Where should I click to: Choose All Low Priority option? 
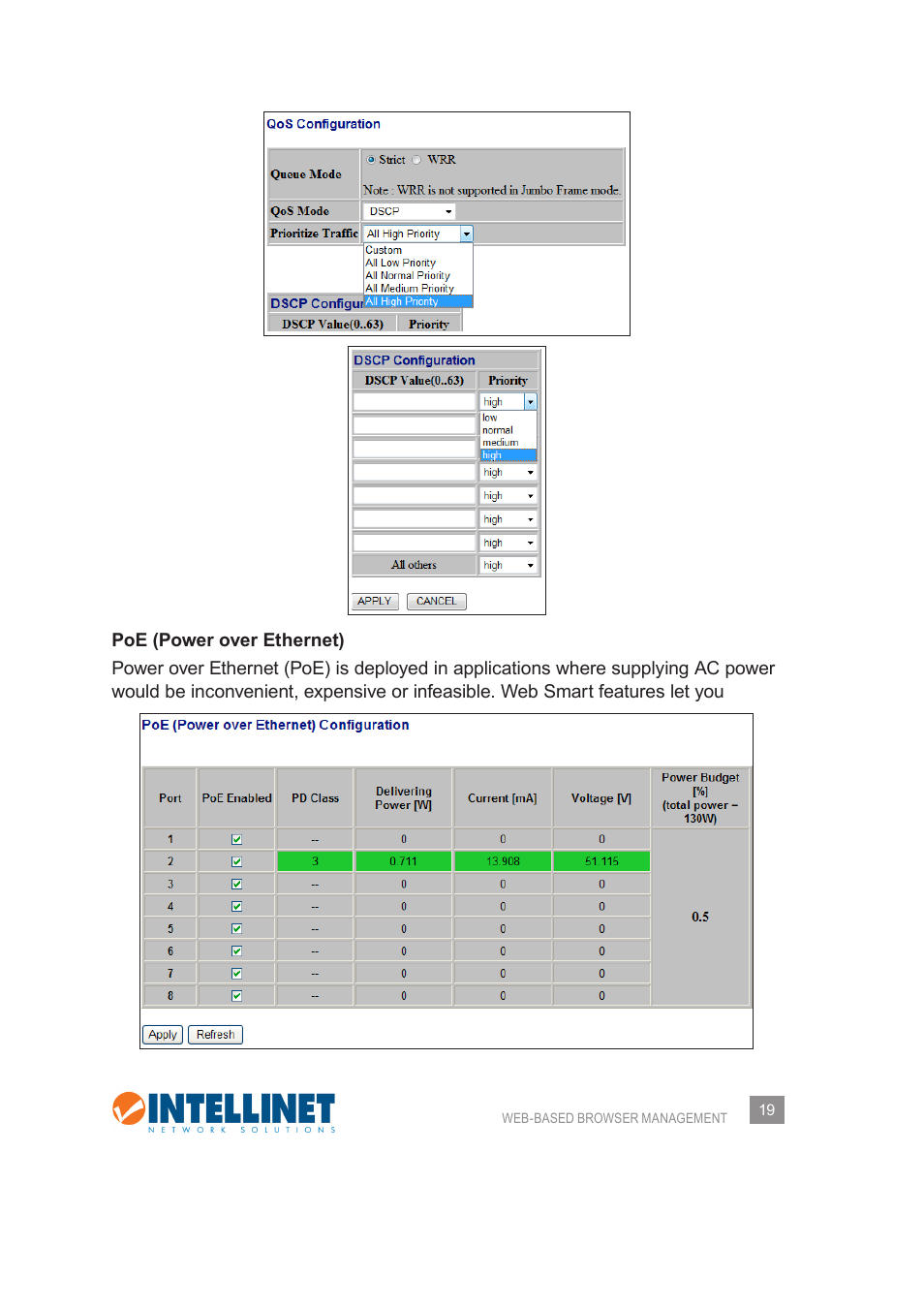[x=401, y=263]
